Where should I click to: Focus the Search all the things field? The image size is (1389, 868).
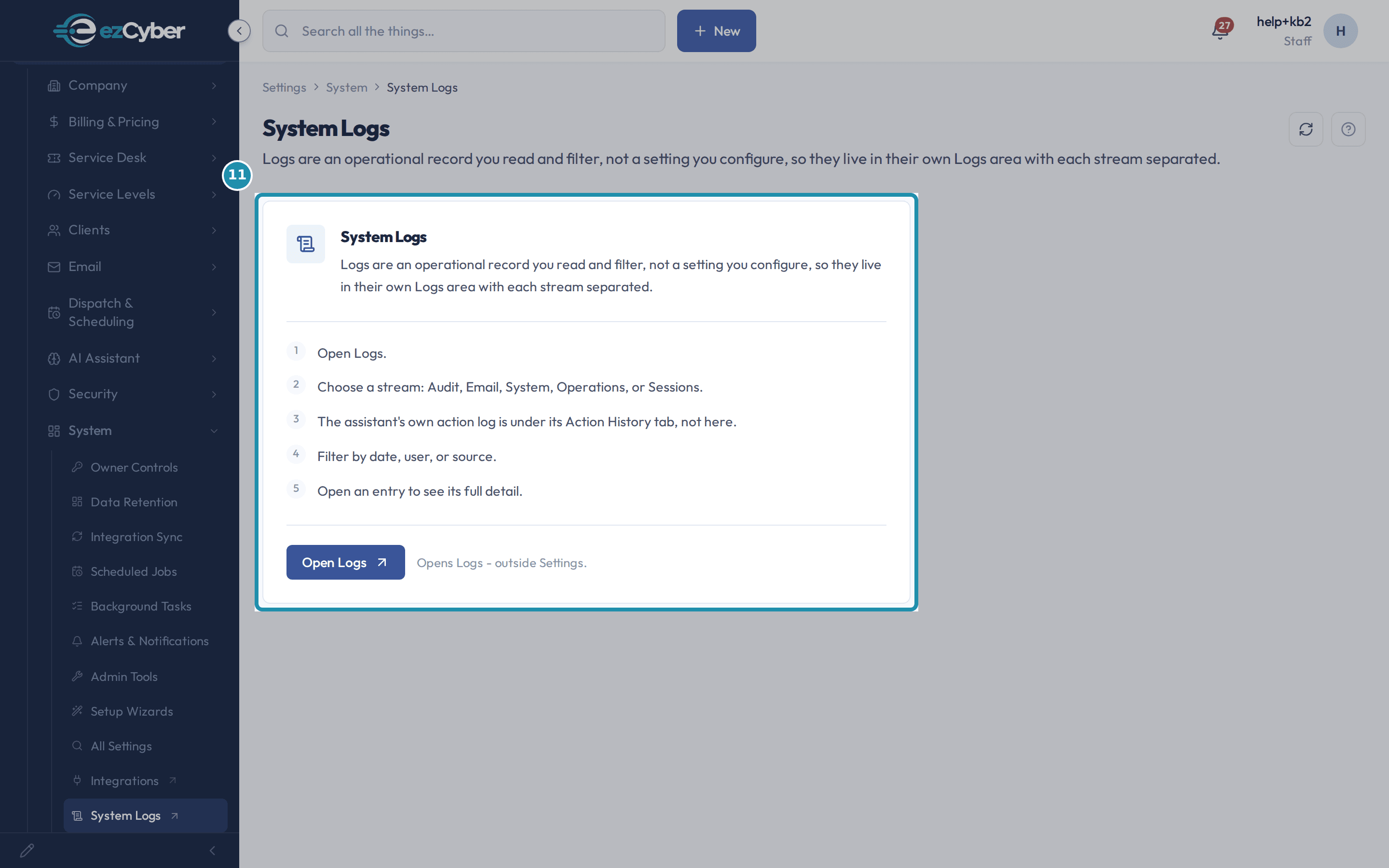click(464, 31)
